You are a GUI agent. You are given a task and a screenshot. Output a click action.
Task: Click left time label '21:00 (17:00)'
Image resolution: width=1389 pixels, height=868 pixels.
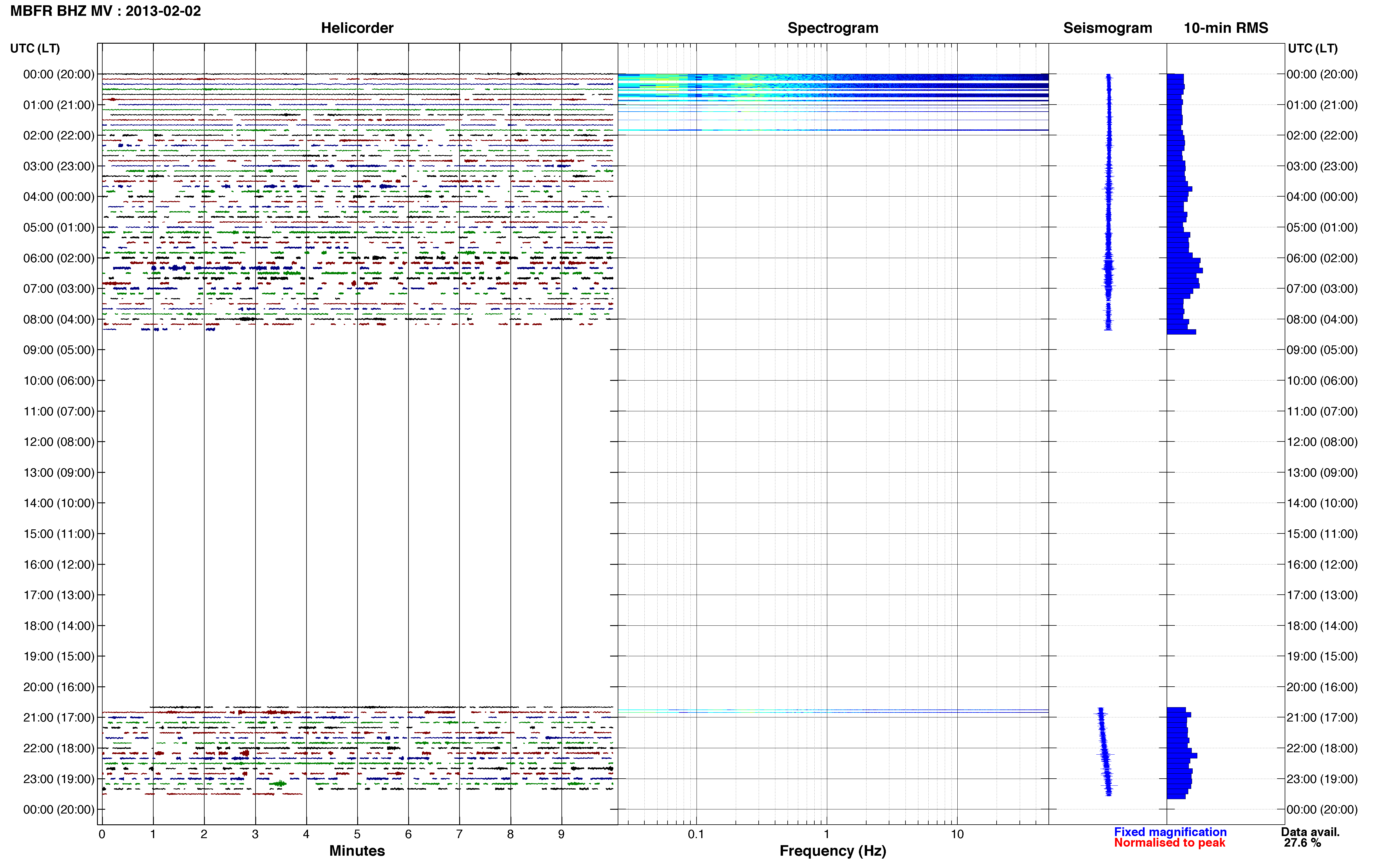[x=59, y=717]
